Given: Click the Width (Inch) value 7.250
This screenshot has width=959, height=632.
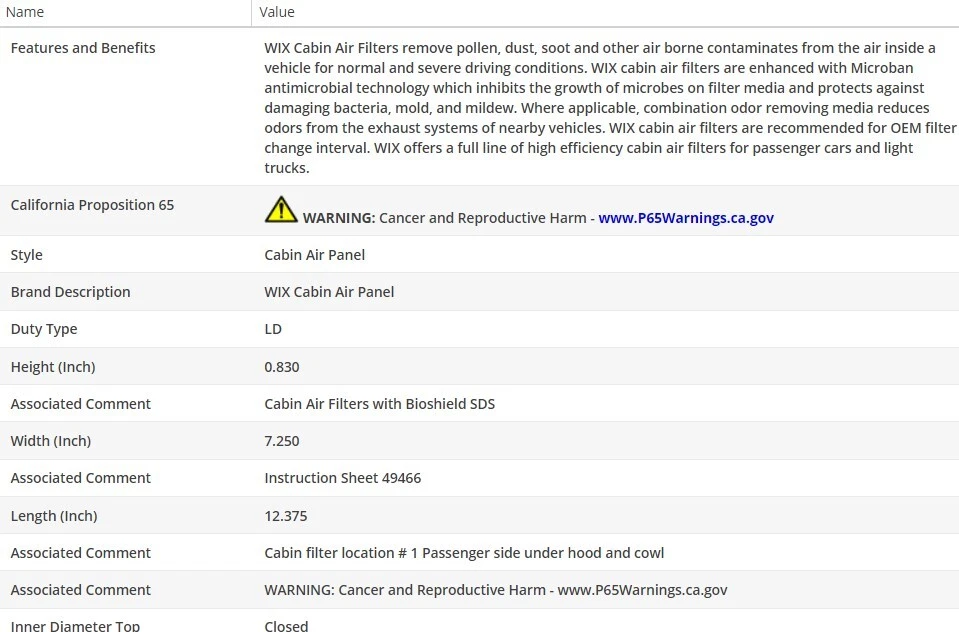Looking at the screenshot, I should 282,441.
